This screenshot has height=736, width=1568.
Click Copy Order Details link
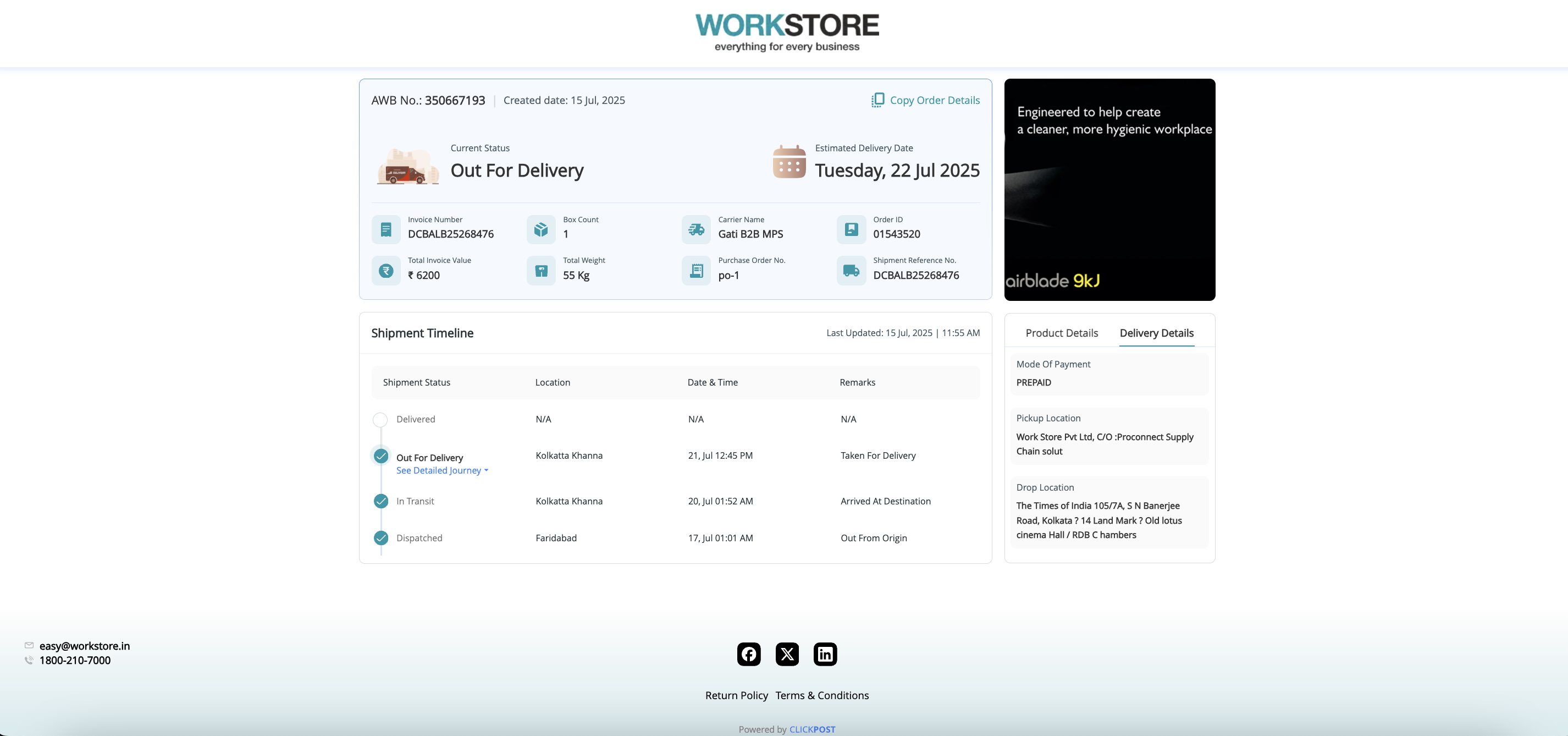tap(934, 101)
